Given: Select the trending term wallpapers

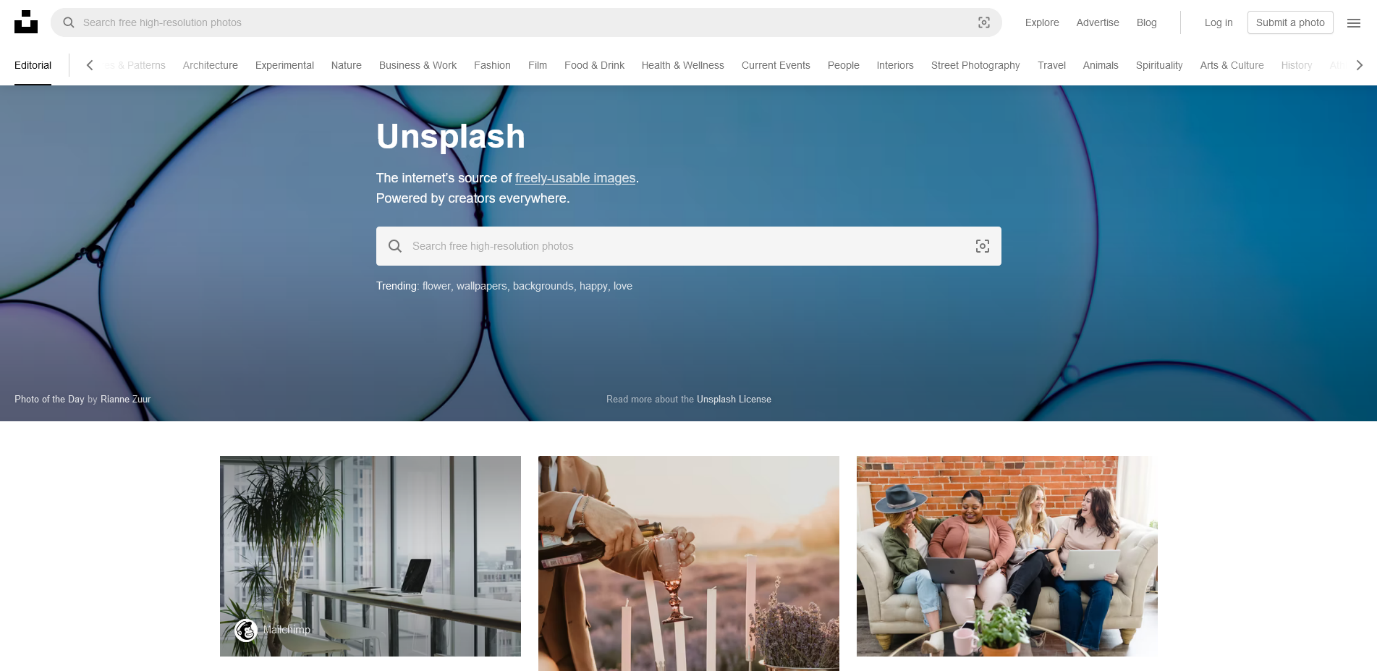Looking at the screenshot, I should click(x=482, y=286).
